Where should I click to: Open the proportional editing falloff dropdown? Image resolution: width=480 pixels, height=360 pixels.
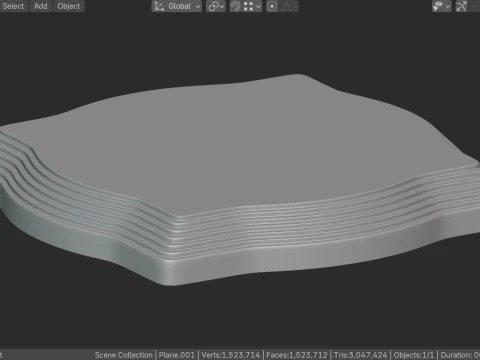point(289,6)
